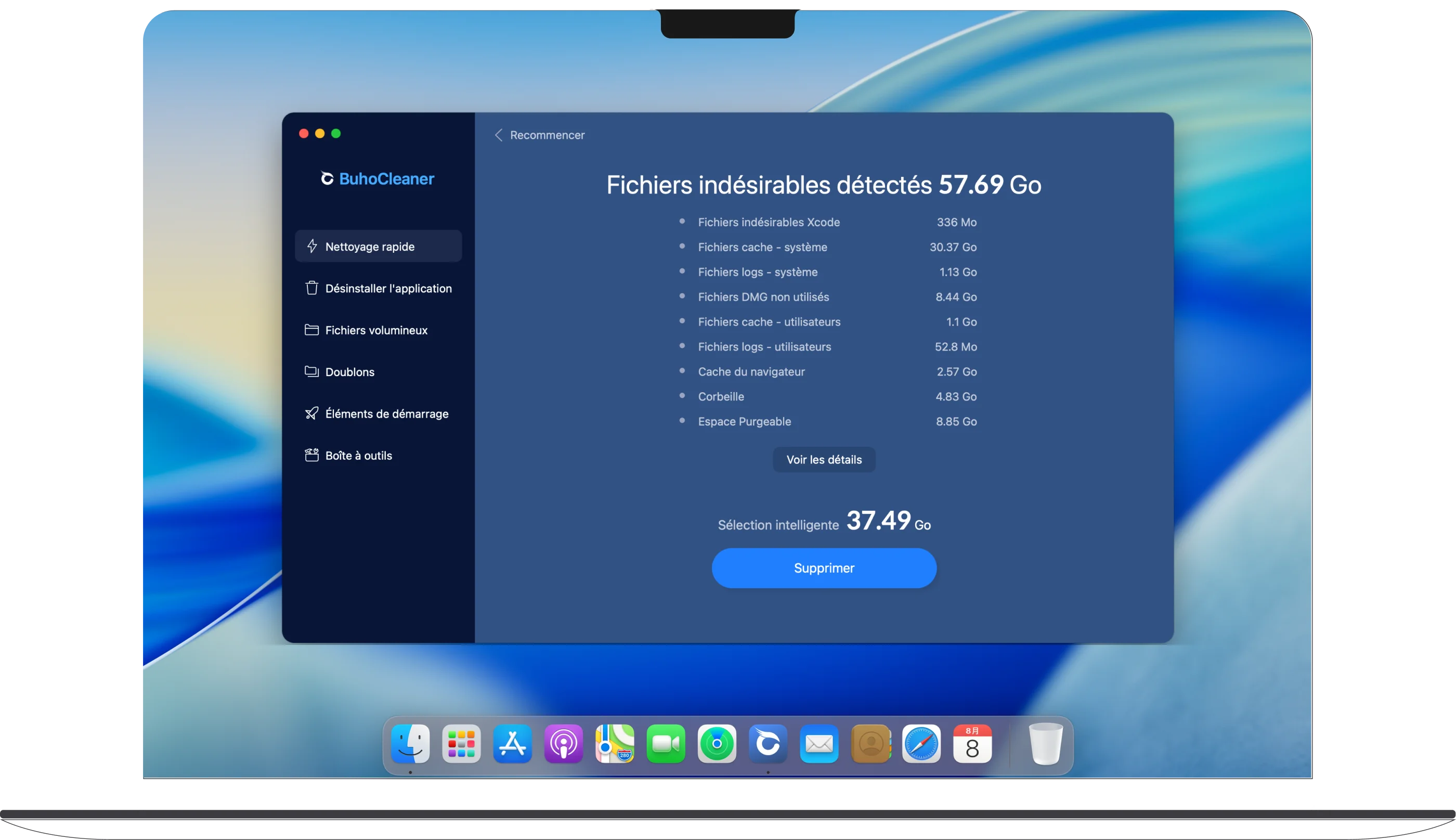Viewport: 1456px width, 840px height.
Task: Click the Doublons stacked folders icon
Action: [311, 371]
